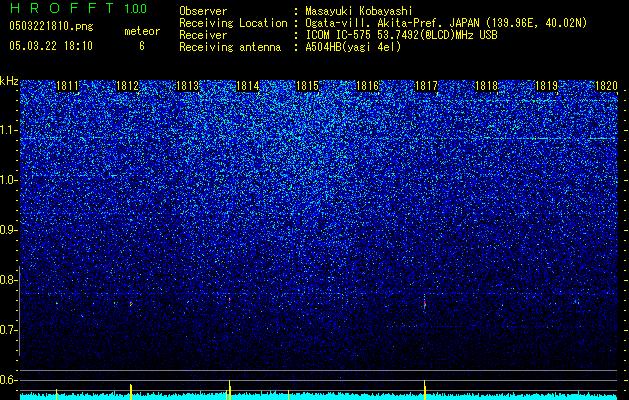Click the 0.7 kHz frequency label
629x400 pixels.
[9, 330]
